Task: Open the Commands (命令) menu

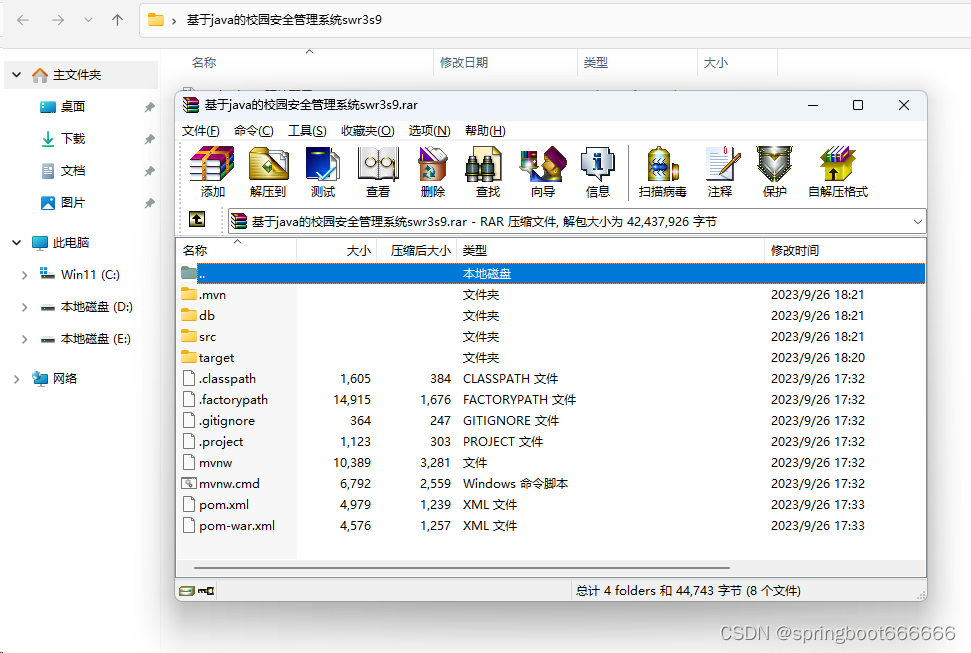Action: tap(253, 131)
